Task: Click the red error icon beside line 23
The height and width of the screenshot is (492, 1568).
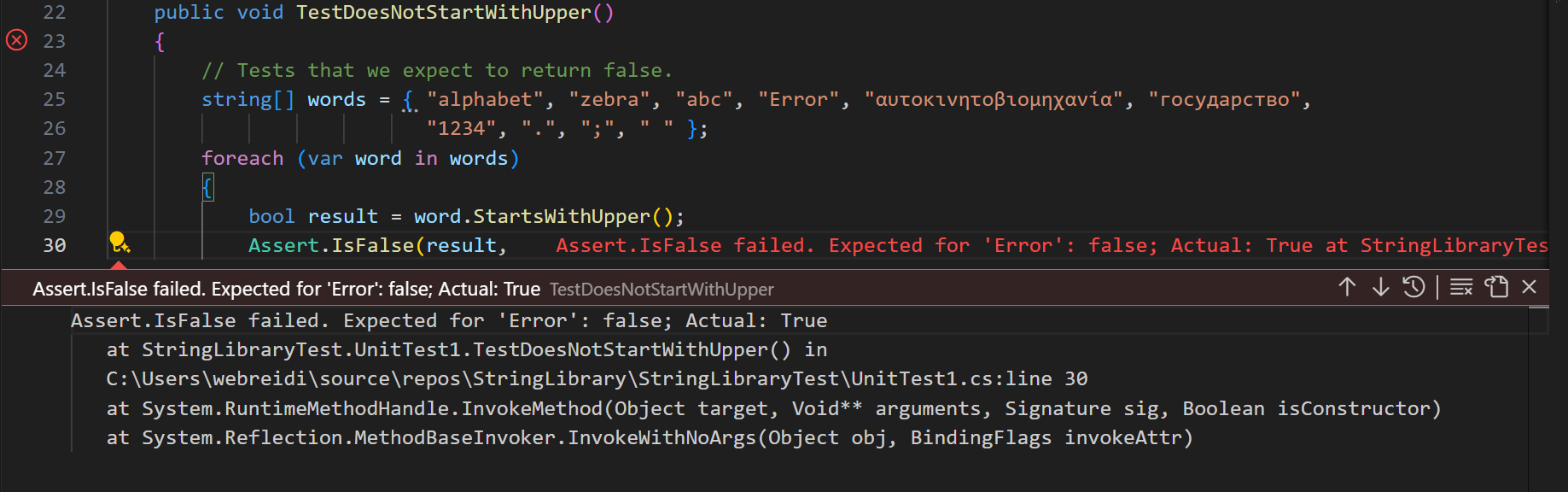Action: 15,40
